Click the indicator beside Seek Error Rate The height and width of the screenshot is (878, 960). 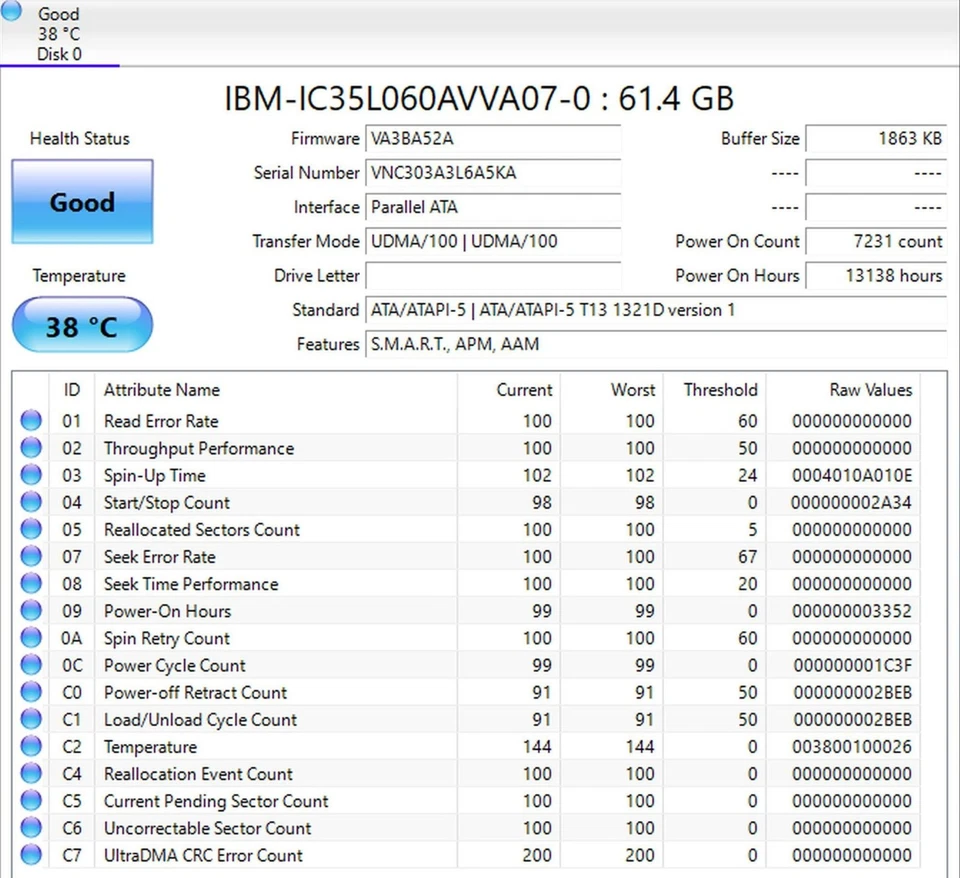(x=30, y=556)
